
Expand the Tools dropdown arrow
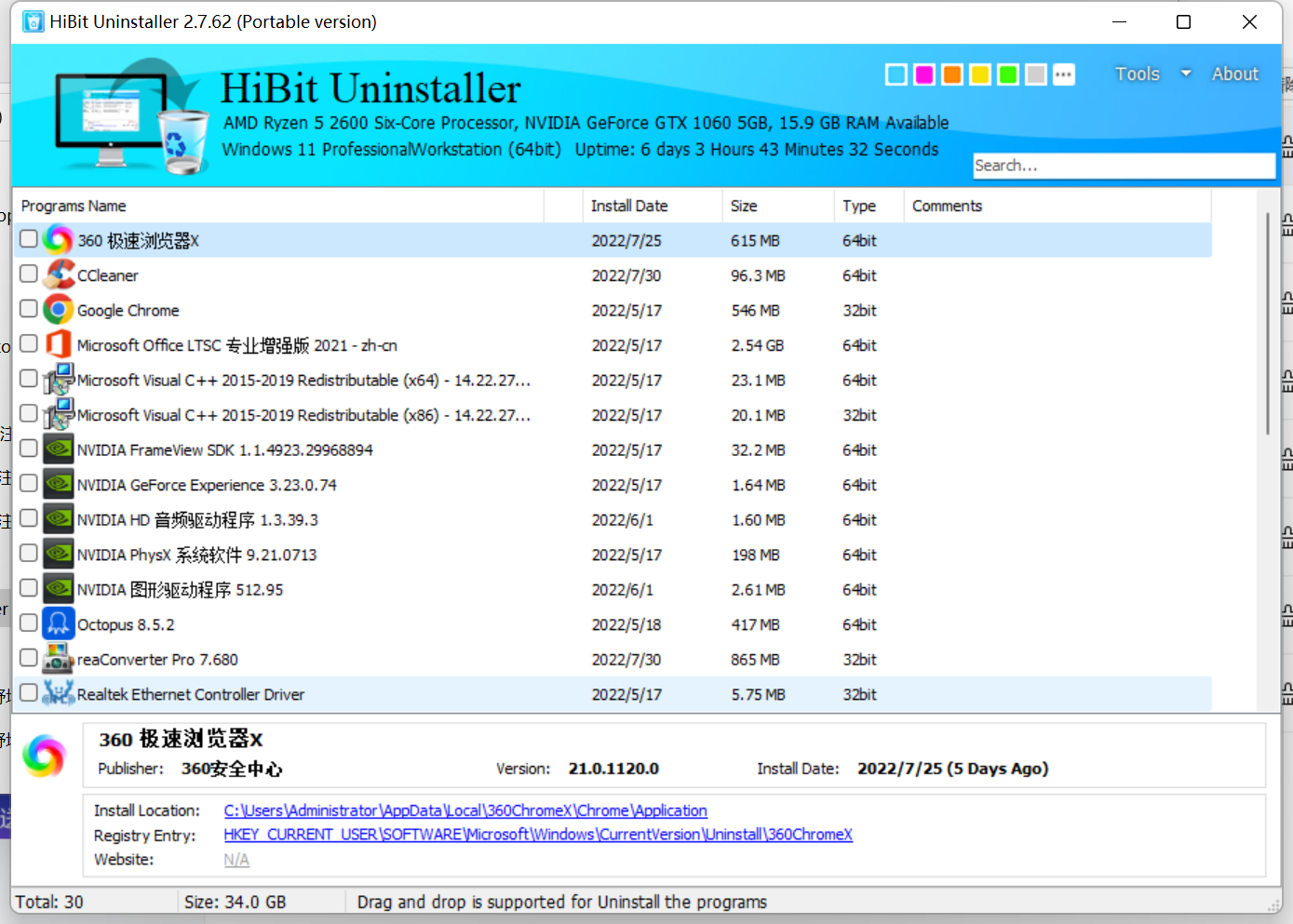tap(1186, 74)
